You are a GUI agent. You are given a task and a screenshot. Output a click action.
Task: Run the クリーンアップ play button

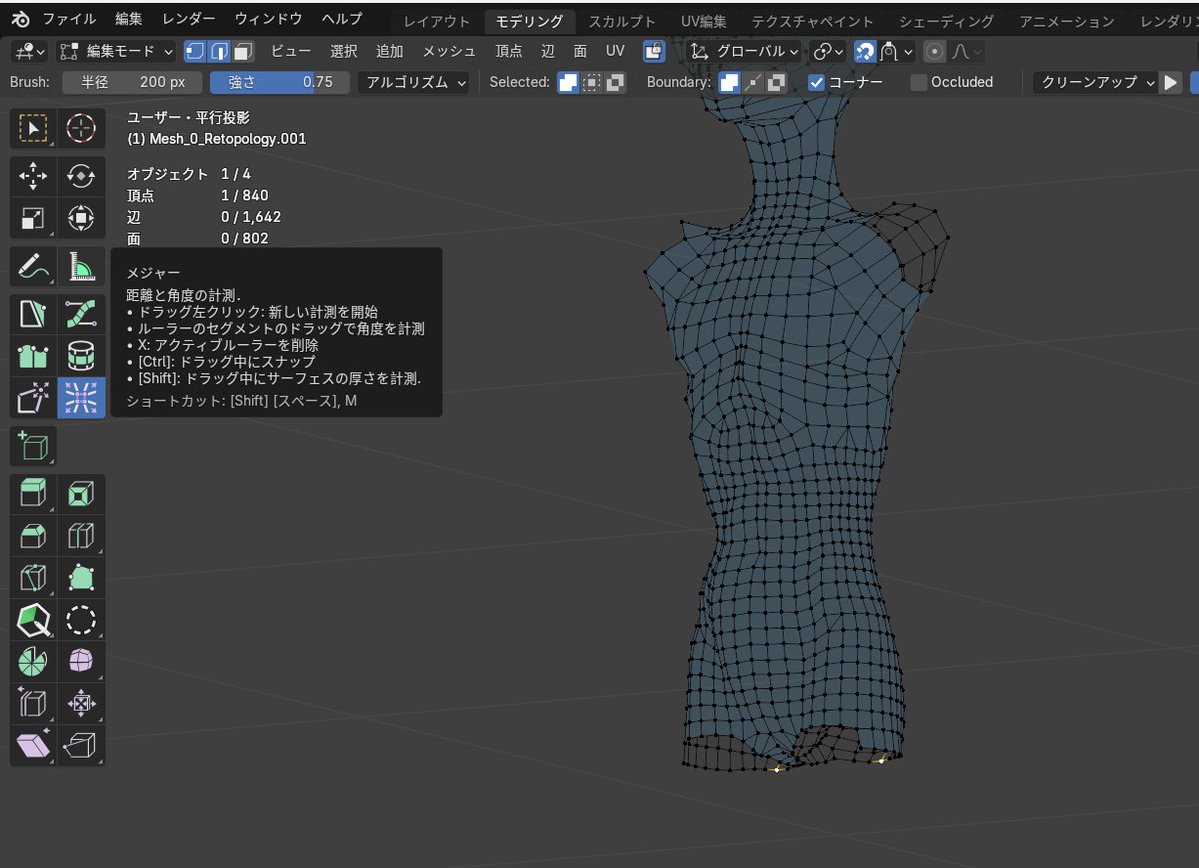point(1171,82)
